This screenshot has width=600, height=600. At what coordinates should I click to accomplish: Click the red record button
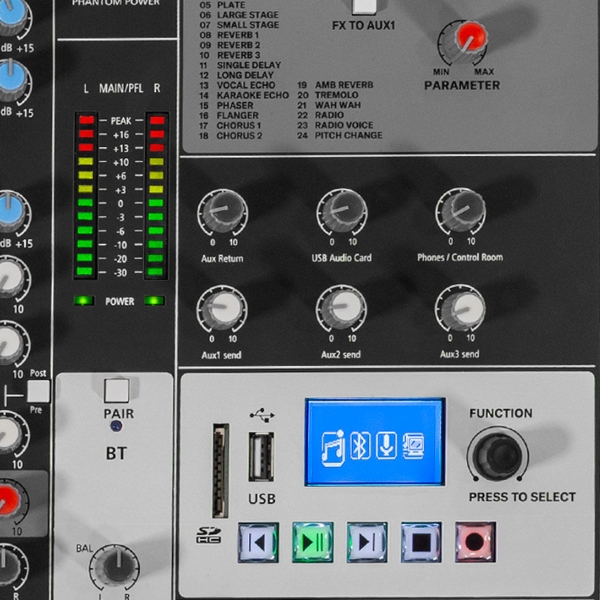coord(475,542)
